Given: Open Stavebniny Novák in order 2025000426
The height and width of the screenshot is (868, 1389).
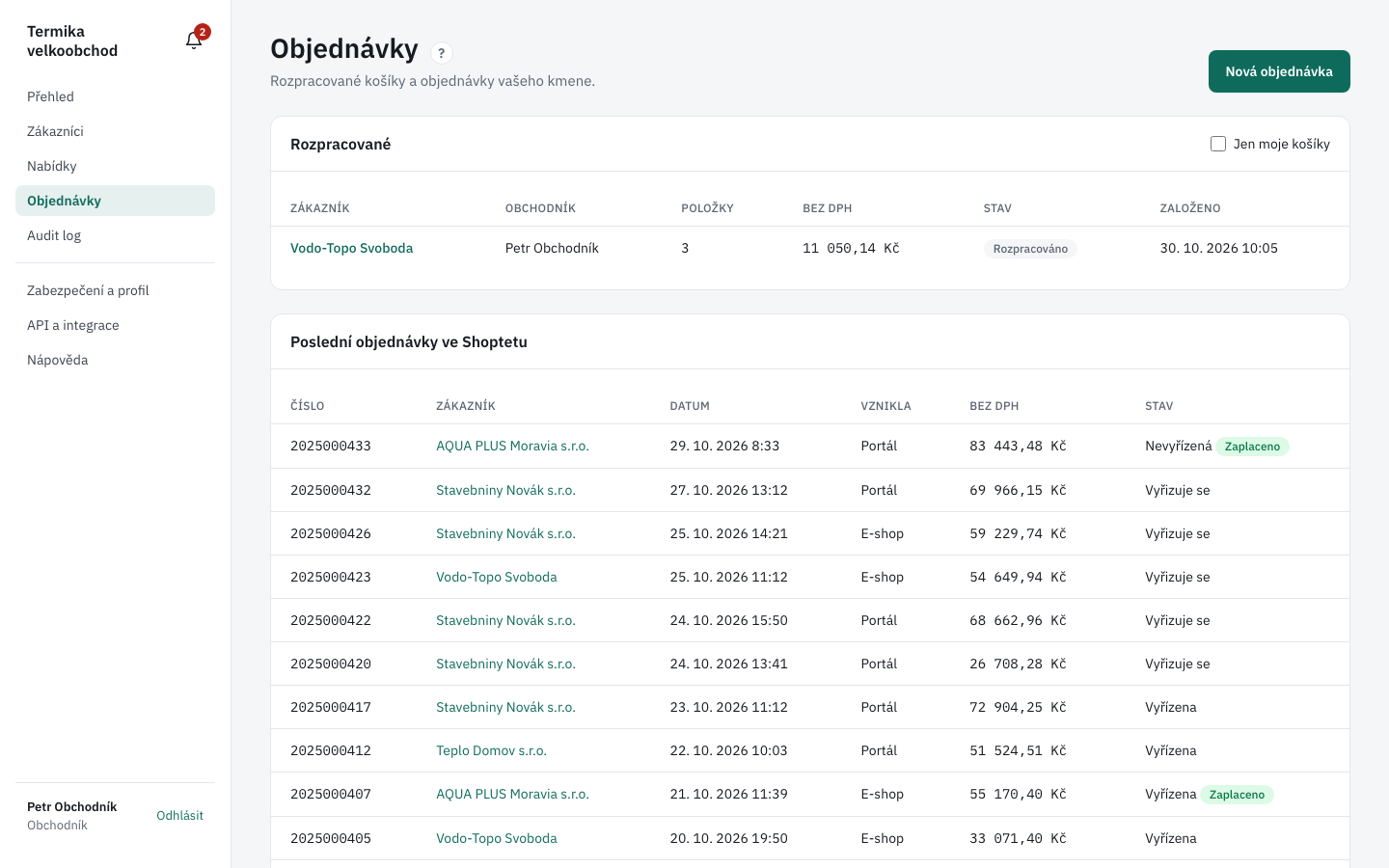Looking at the screenshot, I should pyautogui.click(x=505, y=533).
